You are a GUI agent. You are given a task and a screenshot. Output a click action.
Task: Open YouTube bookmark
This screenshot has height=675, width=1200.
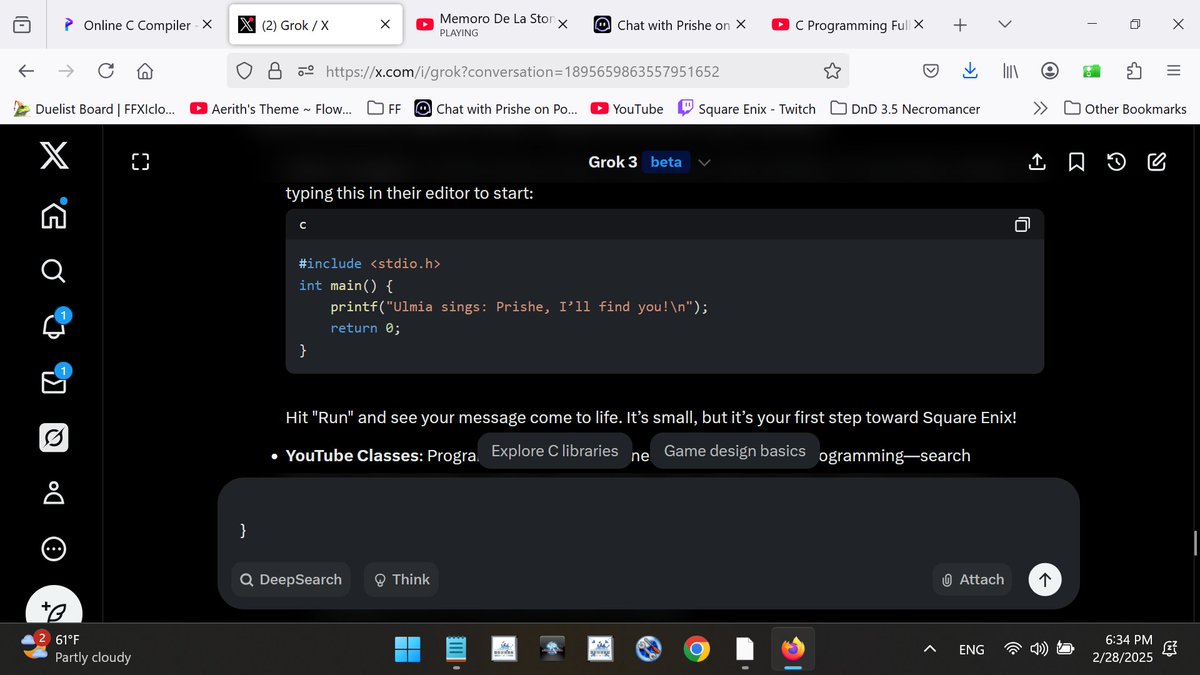point(627,109)
